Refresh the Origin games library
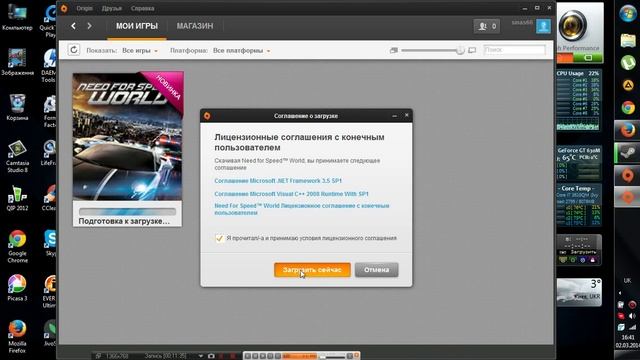Screen dimensions: 640x360 (73, 50)
